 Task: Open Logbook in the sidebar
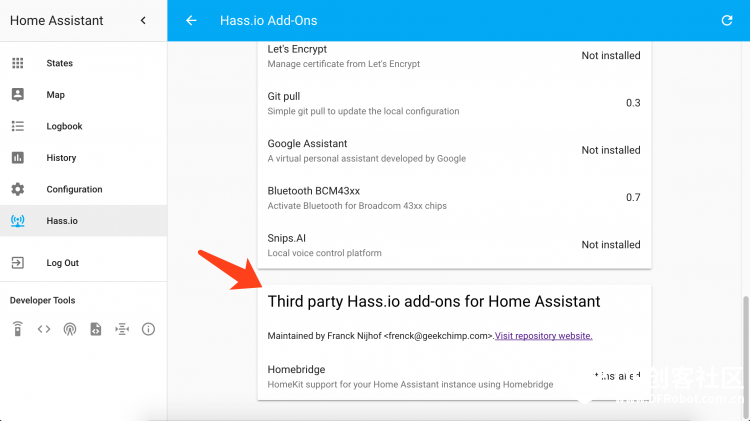point(83,126)
